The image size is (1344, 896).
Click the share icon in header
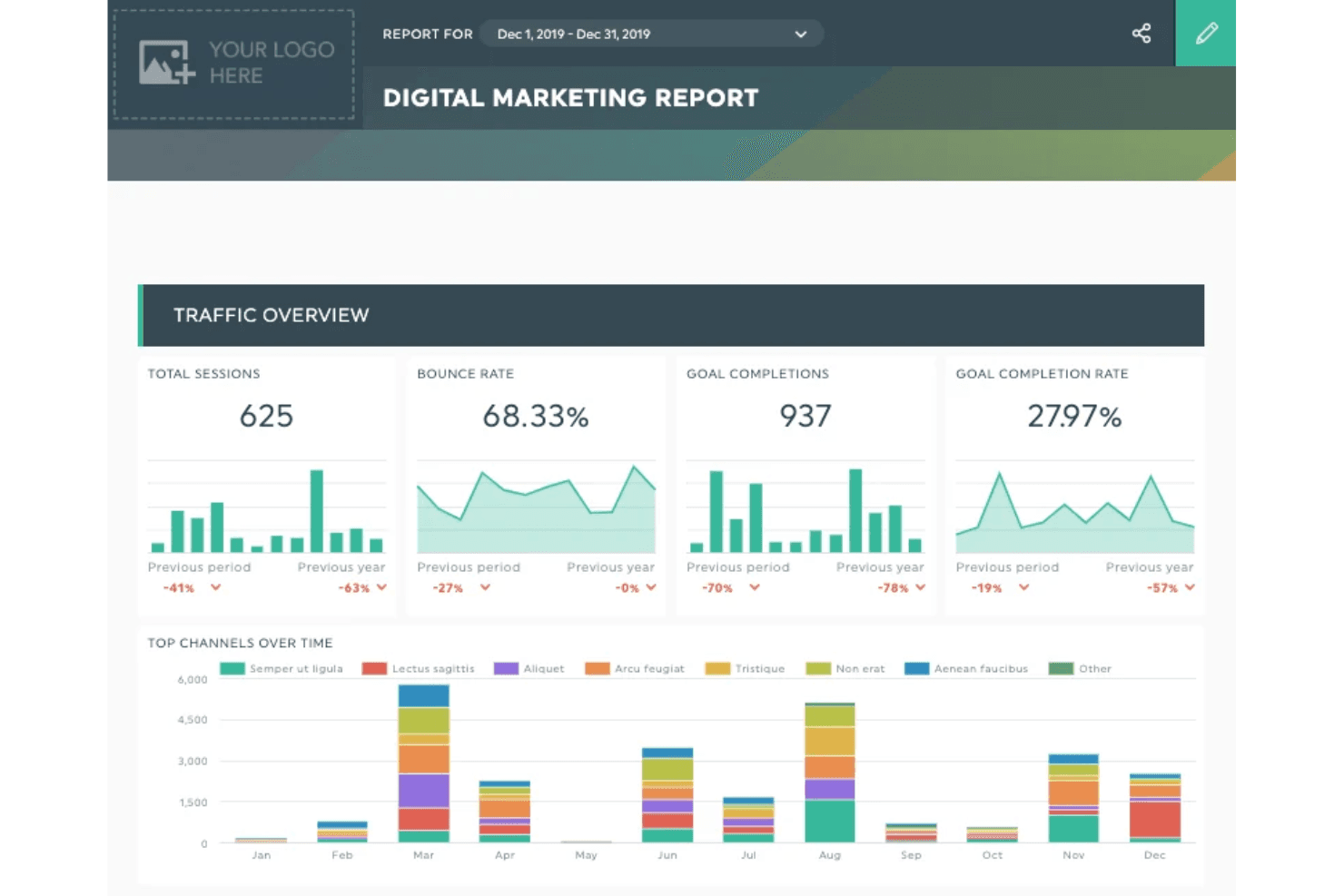pos(1141,34)
